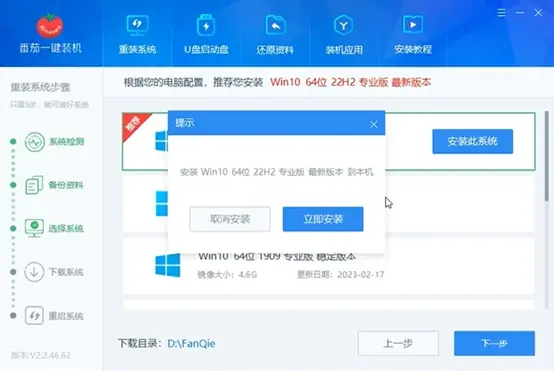The image size is (554, 371).
Task: Go to 装机应用 tab
Action: click(x=344, y=34)
